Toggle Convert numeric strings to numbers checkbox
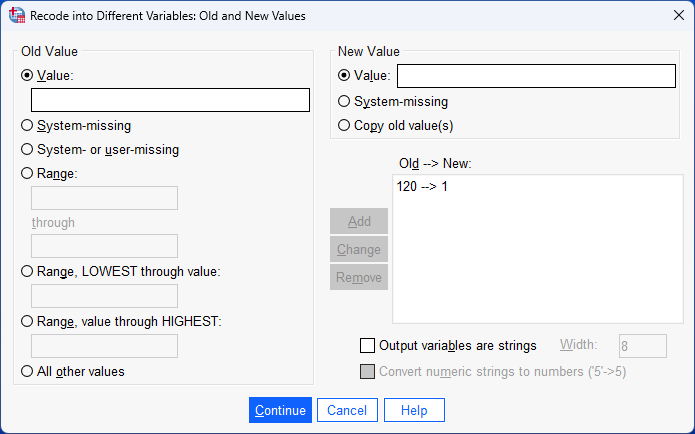Image resolution: width=695 pixels, height=434 pixels. pos(367,373)
